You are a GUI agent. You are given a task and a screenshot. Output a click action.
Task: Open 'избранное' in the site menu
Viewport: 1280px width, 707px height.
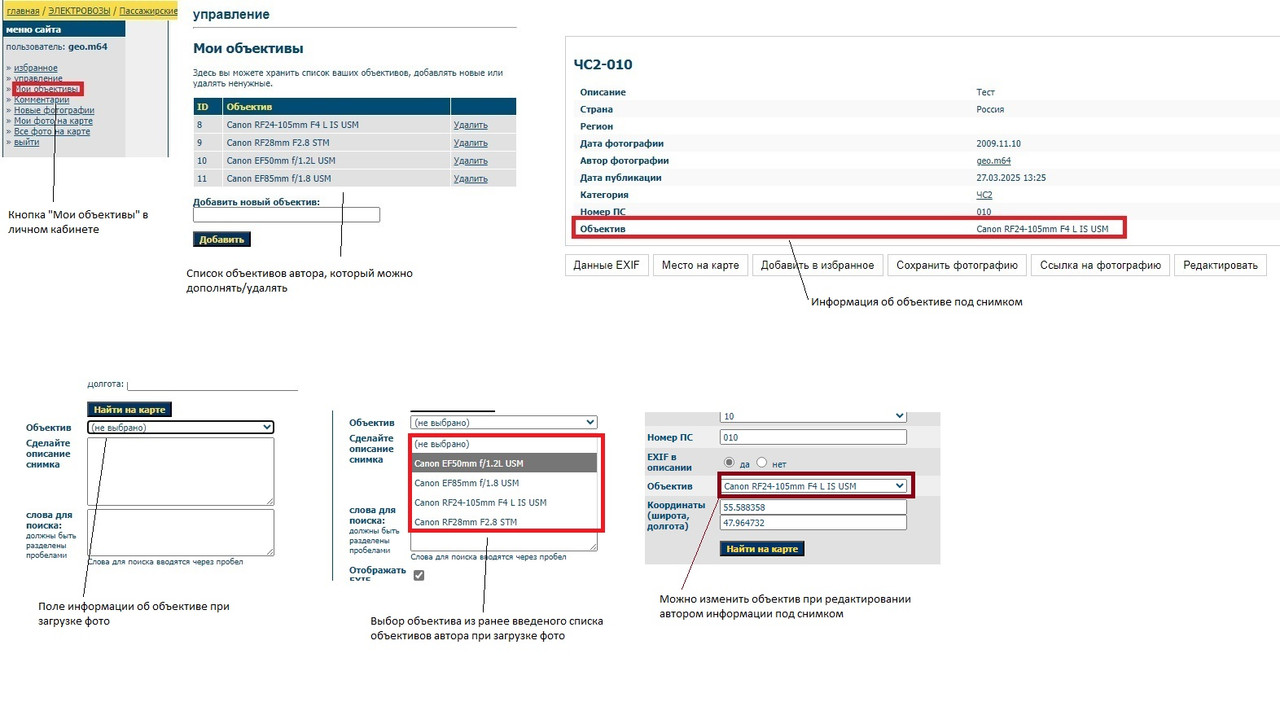click(x=36, y=68)
